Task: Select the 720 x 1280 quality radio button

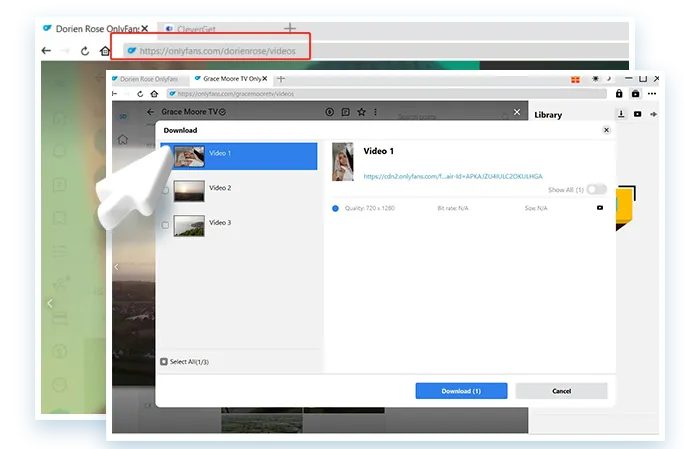Action: 335,209
